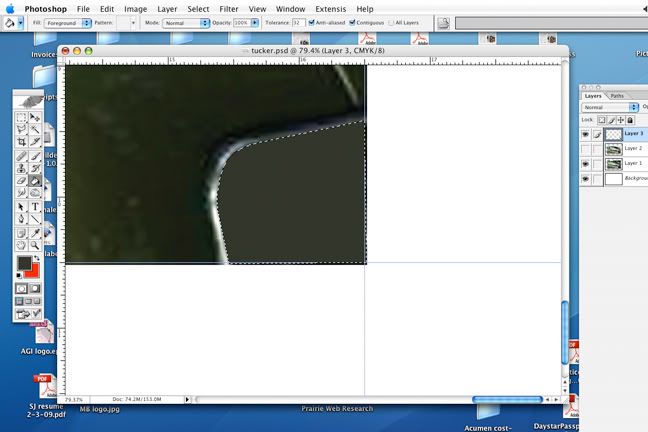Select the Type tool
This screenshot has height=432, width=648.
[35, 207]
